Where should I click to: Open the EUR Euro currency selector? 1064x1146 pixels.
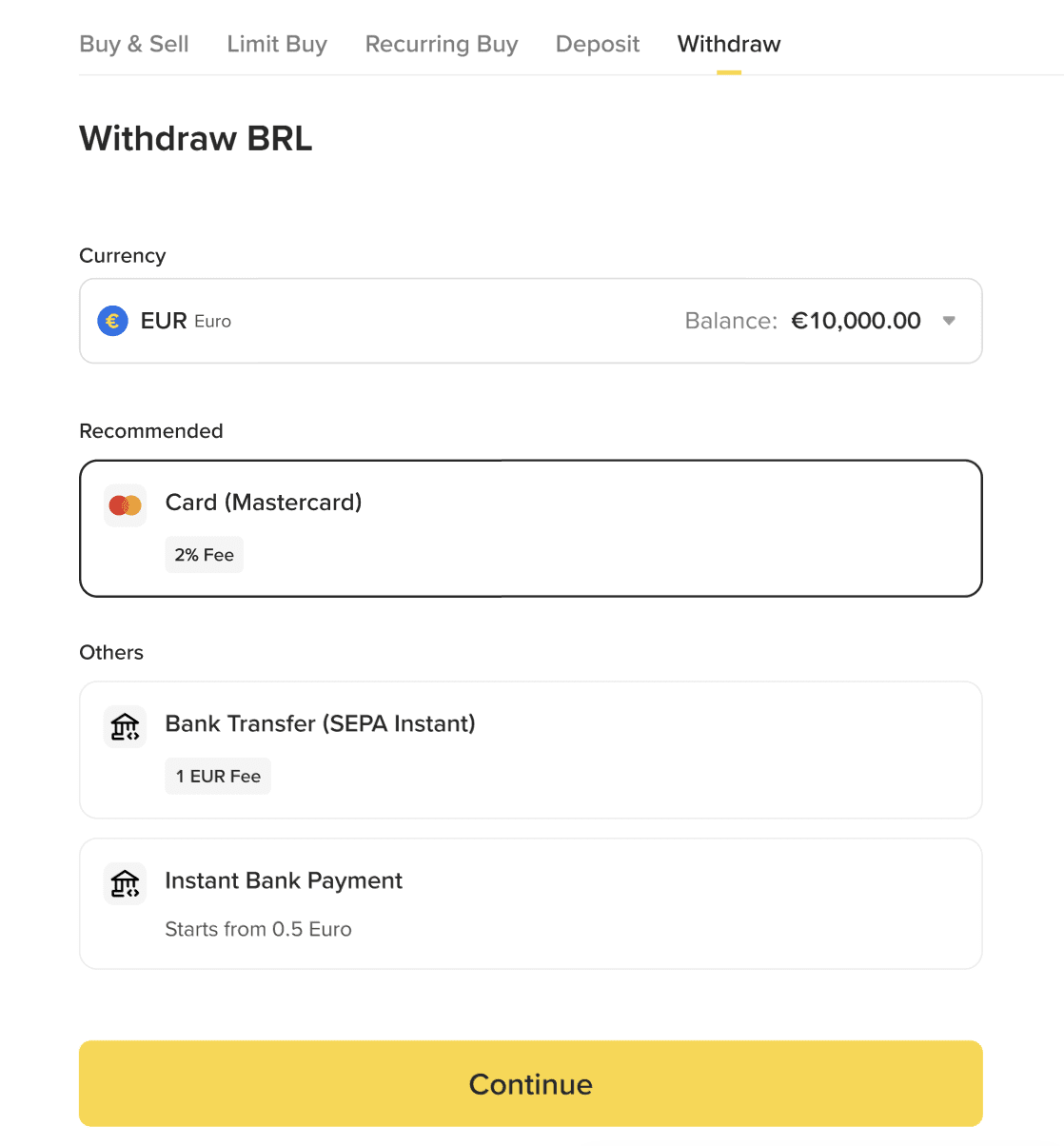tap(531, 321)
